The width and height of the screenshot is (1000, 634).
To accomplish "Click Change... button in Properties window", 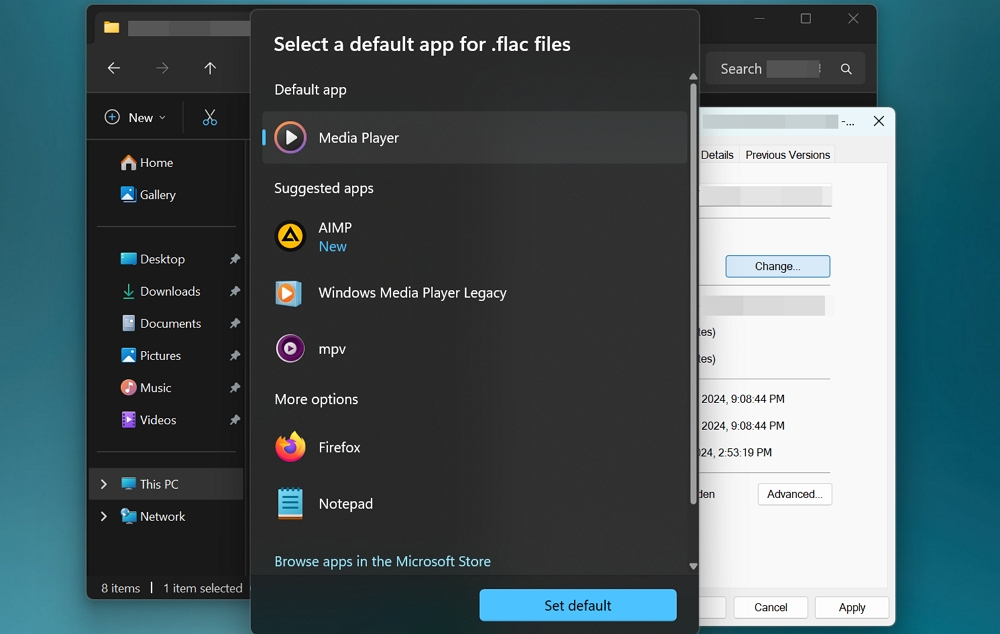I will [x=777, y=267].
